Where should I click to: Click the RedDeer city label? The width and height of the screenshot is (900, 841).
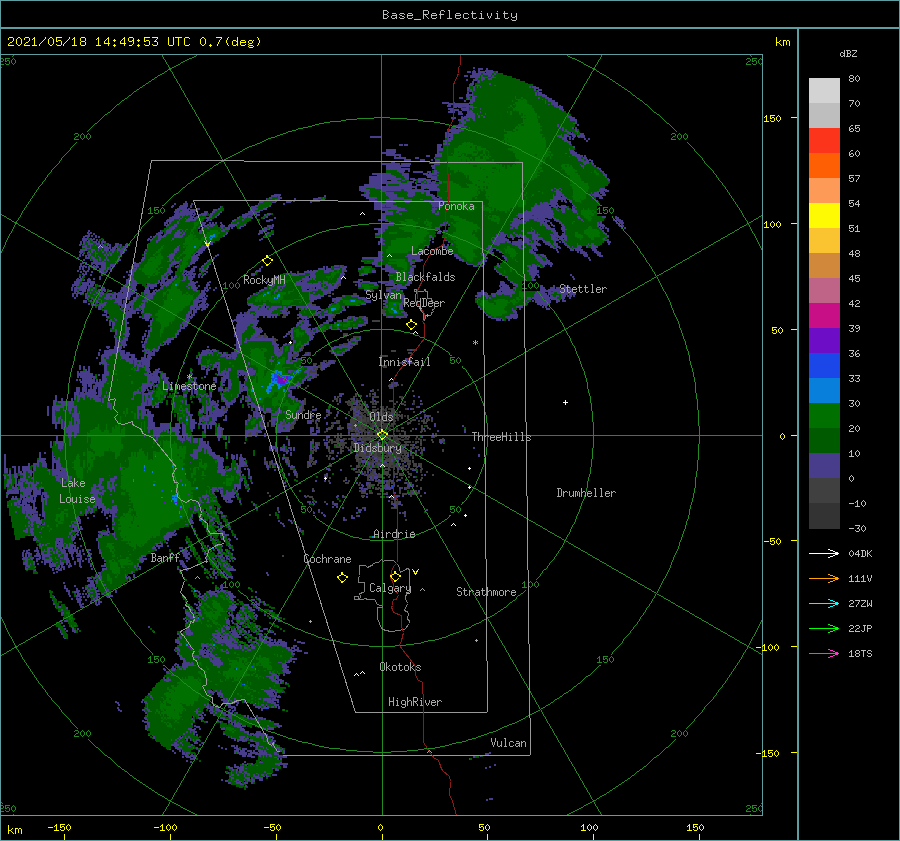[x=424, y=303]
